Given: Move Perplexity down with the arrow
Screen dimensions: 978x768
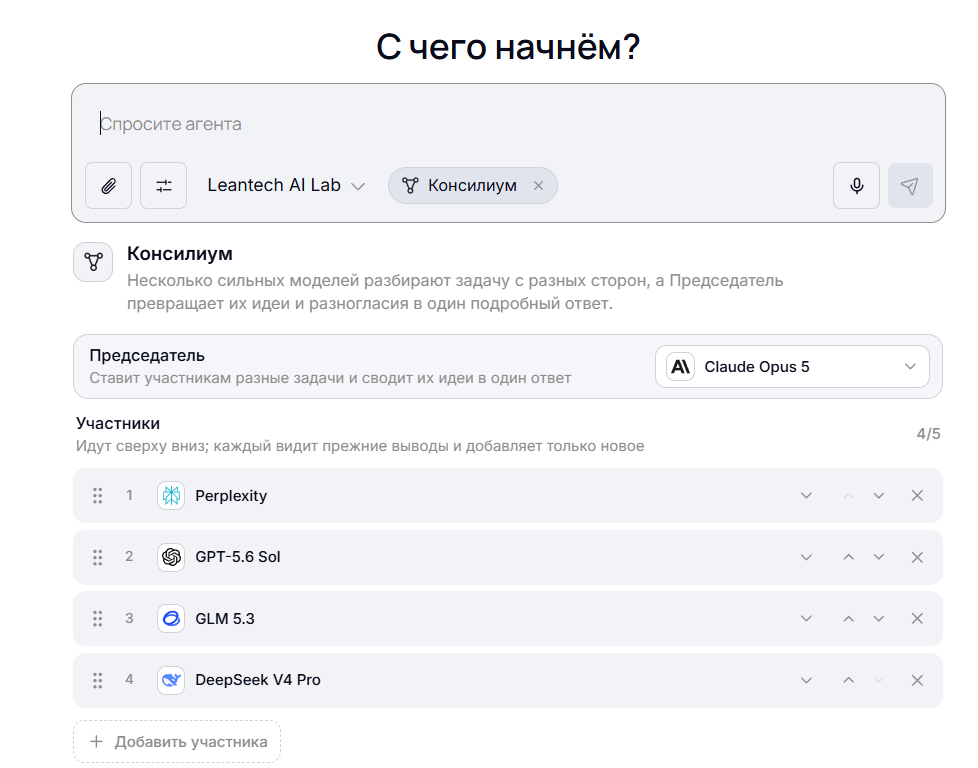Looking at the screenshot, I should [879, 495].
